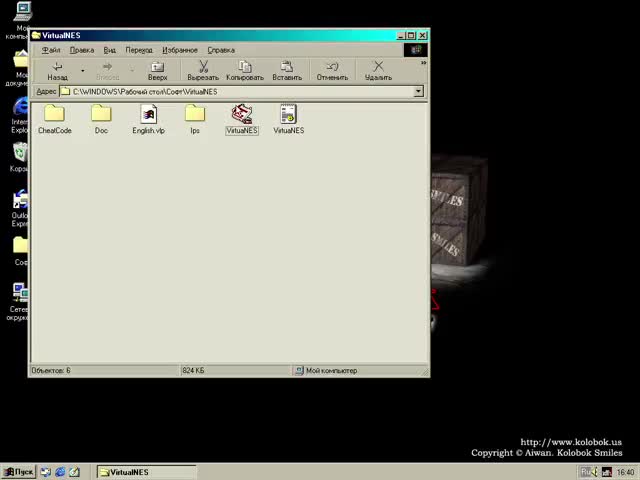The height and width of the screenshot is (480, 640).
Task: Click the Копировать (Copy) toolbar icon
Action: pos(244,67)
